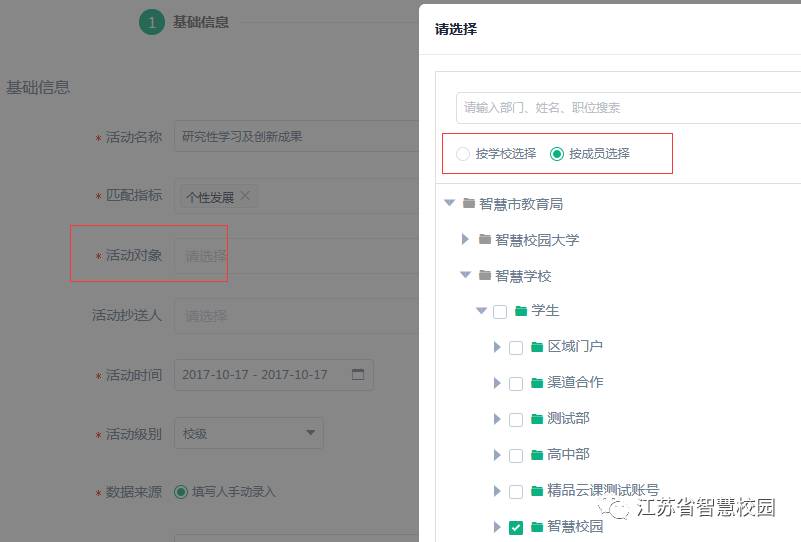Viewport: 801px width, 542px height.
Task: Expand the 测试部 tree node
Action: click(497, 419)
